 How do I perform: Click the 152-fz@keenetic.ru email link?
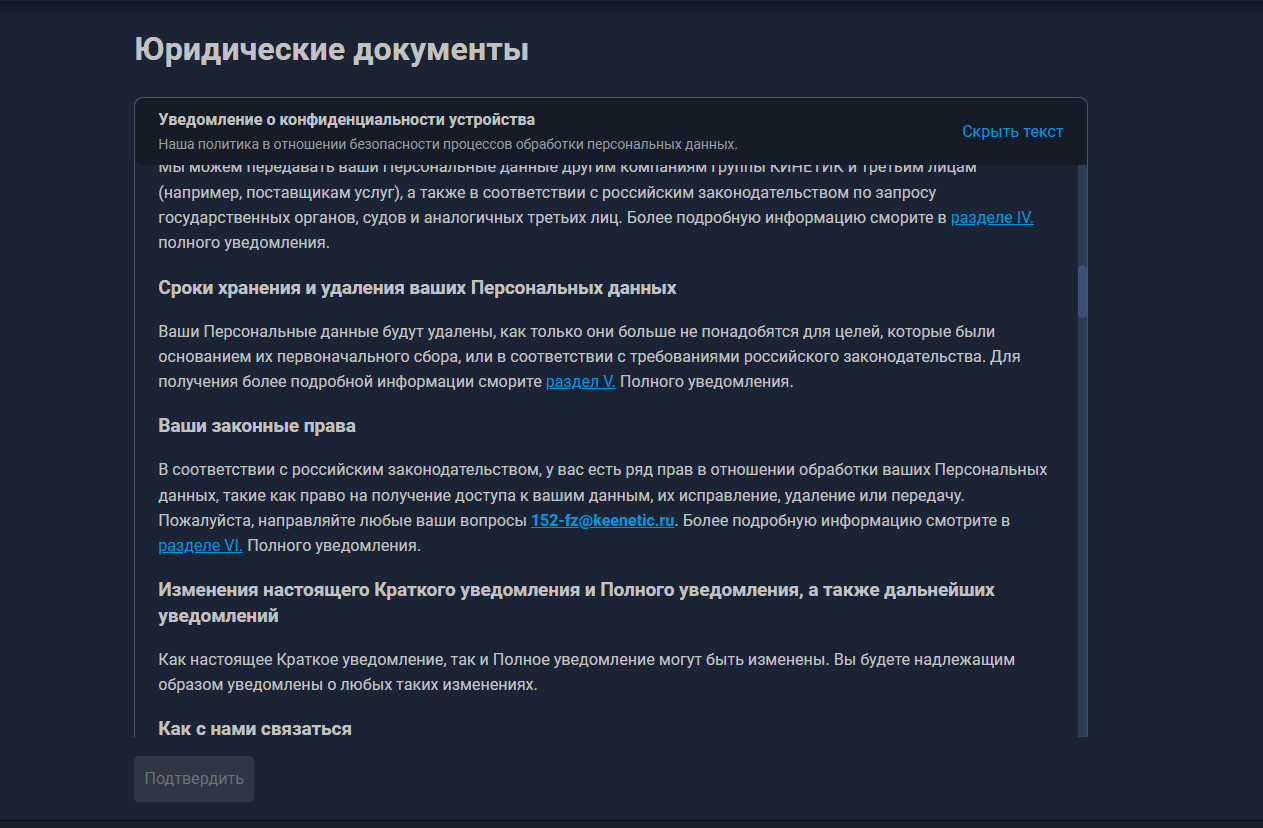[602, 521]
